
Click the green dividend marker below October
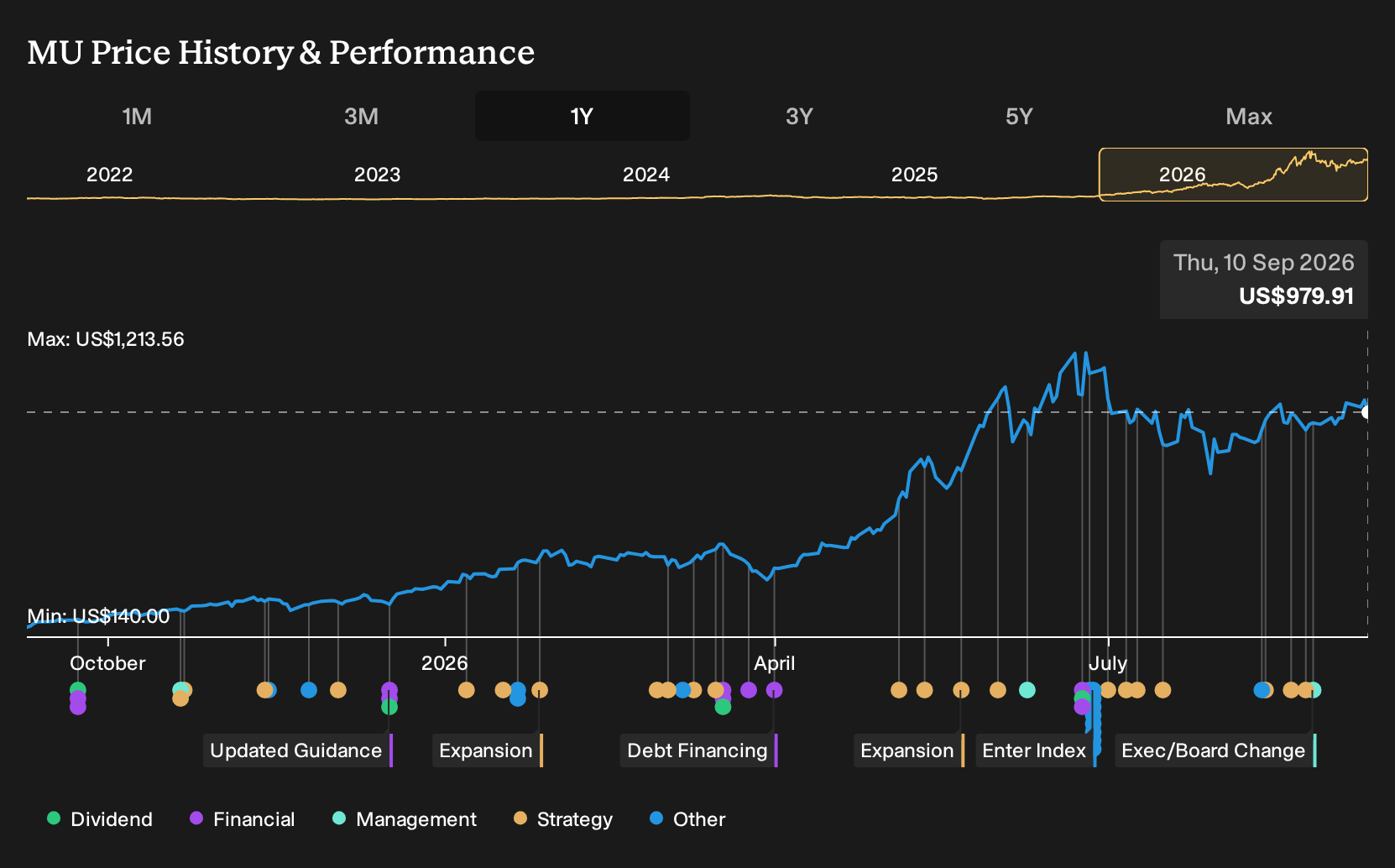click(x=78, y=690)
